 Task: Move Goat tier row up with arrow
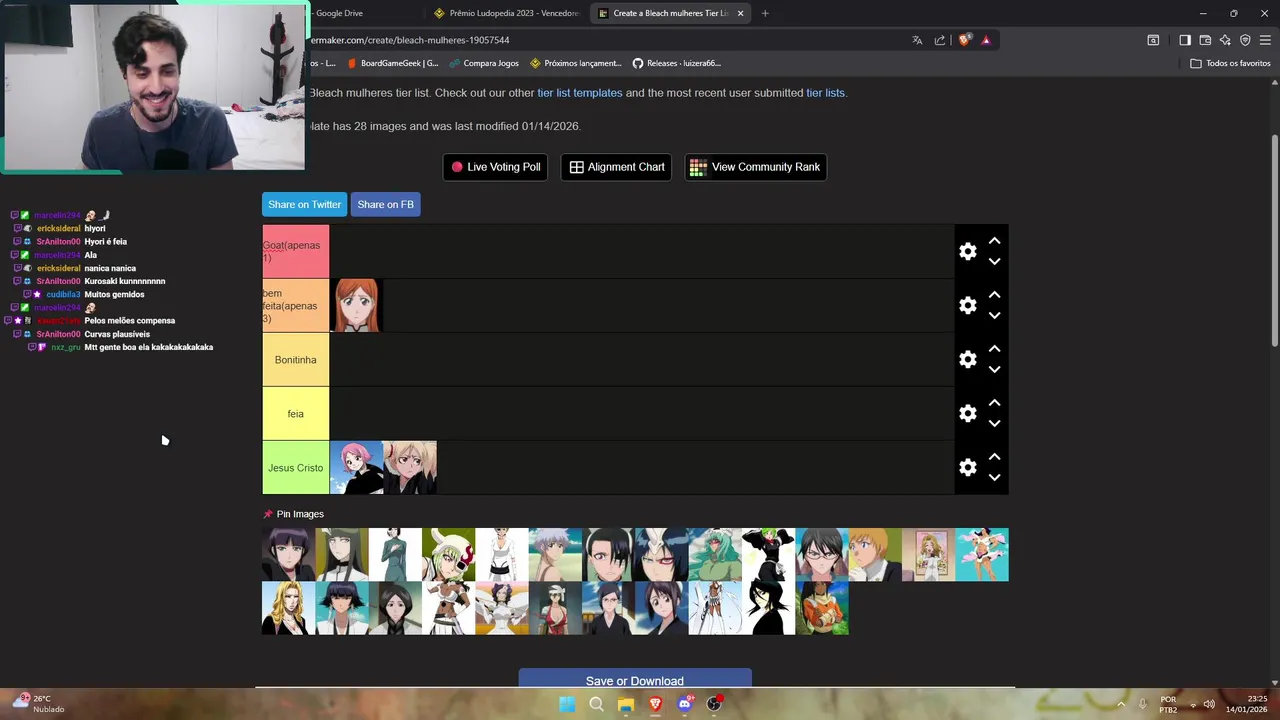994,241
